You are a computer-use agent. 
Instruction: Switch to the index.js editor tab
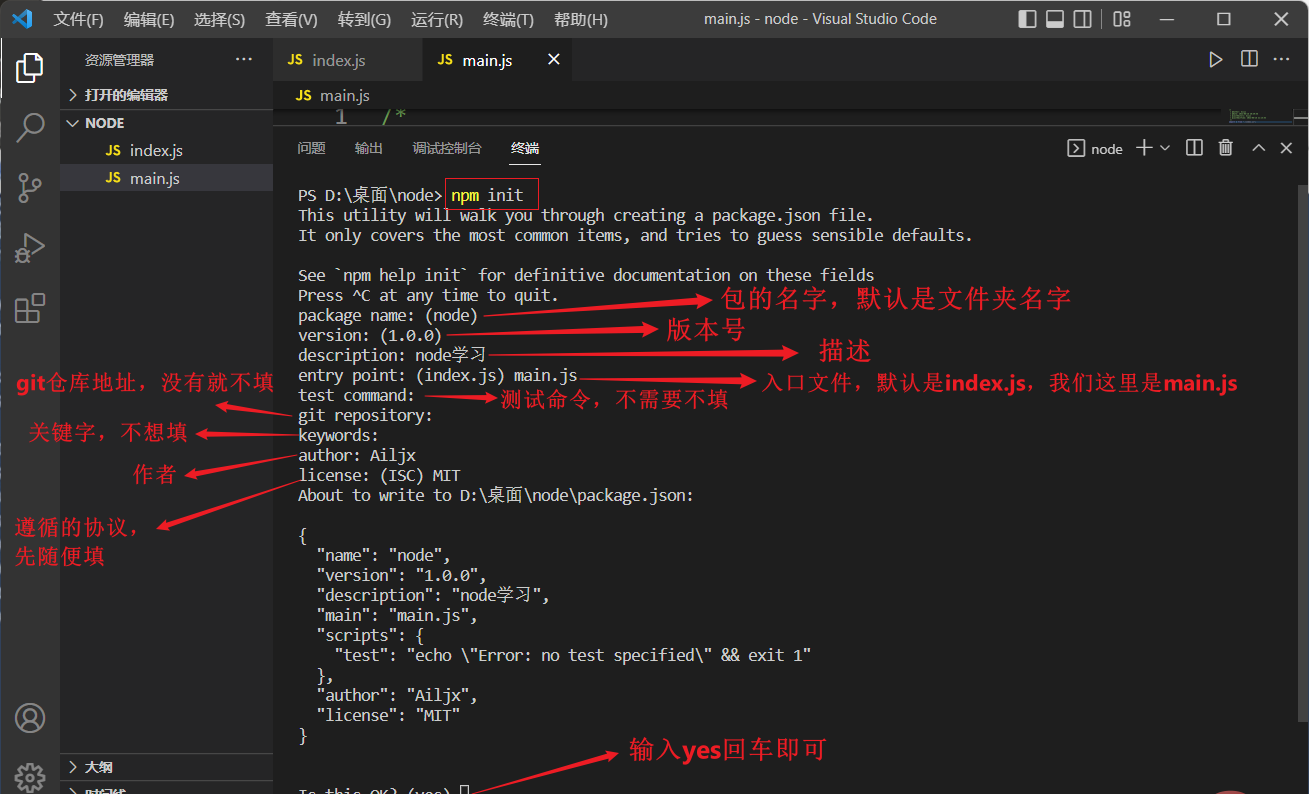tap(348, 60)
